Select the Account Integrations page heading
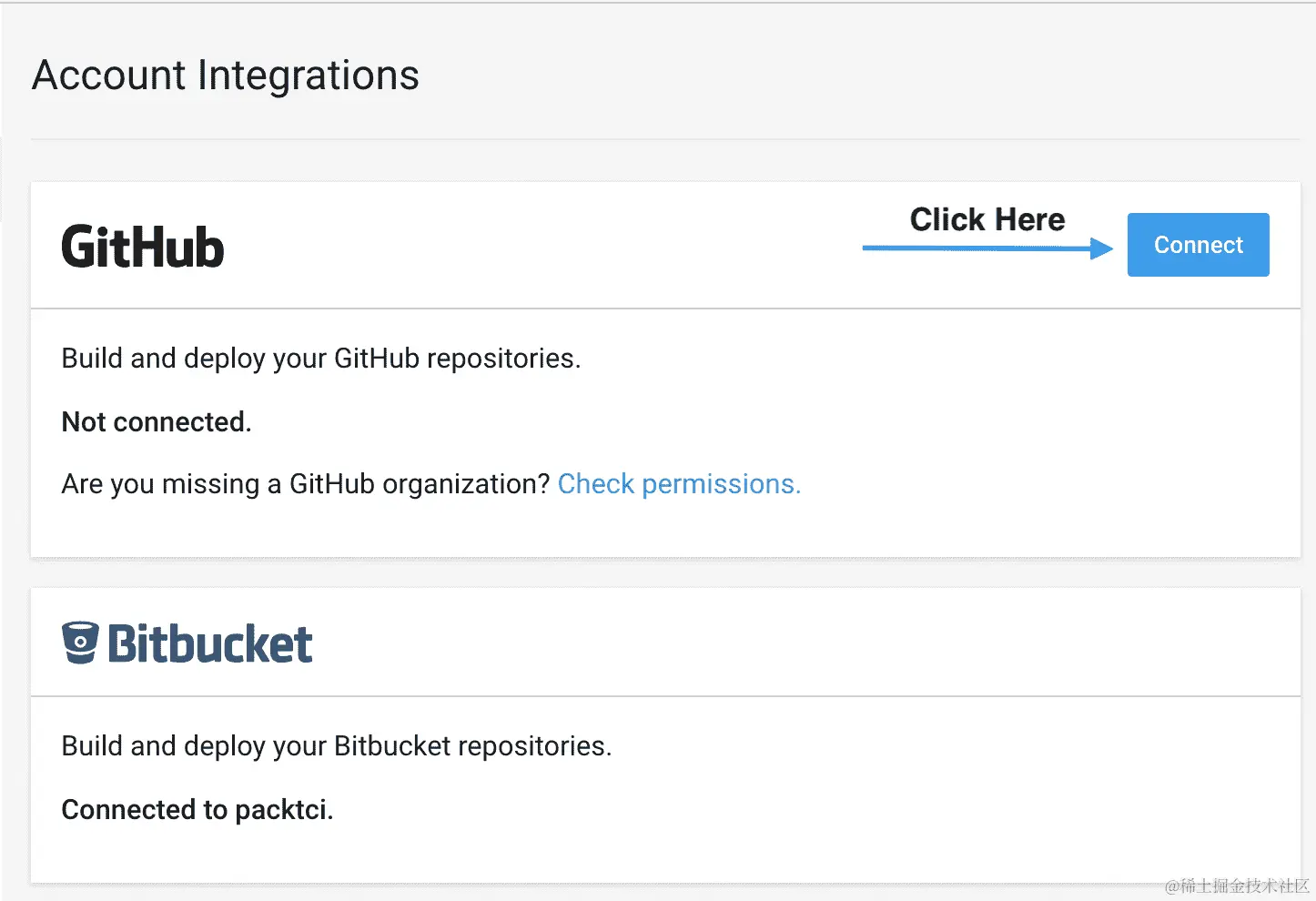Image resolution: width=1316 pixels, height=901 pixels. pyautogui.click(x=226, y=76)
